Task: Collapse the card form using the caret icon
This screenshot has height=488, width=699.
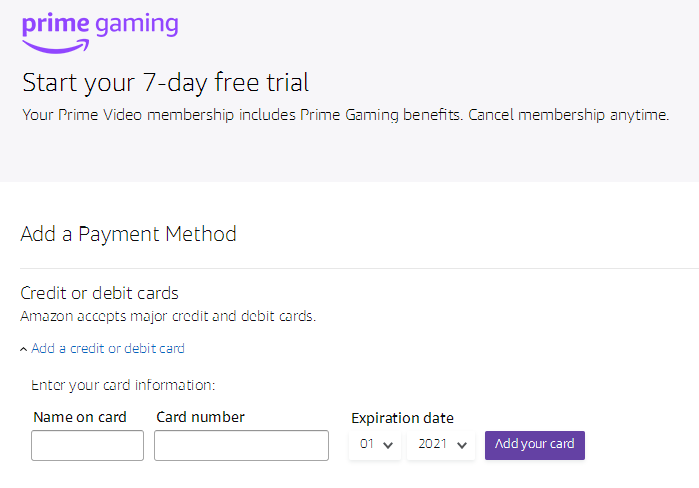Action: point(24,349)
